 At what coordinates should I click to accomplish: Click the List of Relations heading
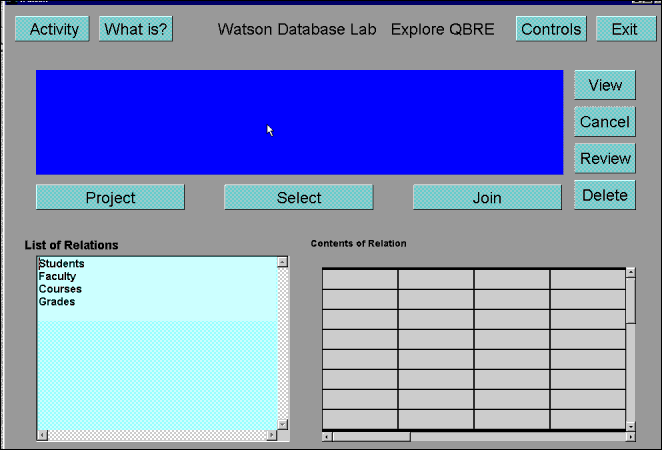71,245
